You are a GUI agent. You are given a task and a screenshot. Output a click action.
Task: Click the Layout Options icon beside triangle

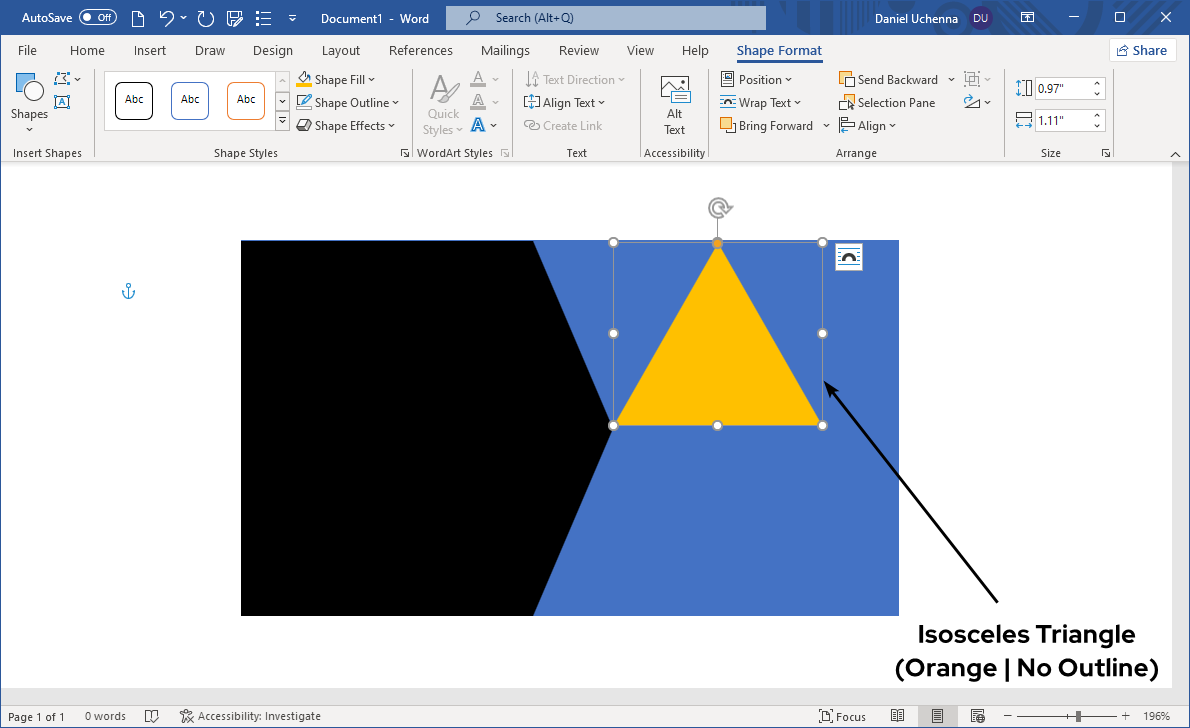[849, 257]
